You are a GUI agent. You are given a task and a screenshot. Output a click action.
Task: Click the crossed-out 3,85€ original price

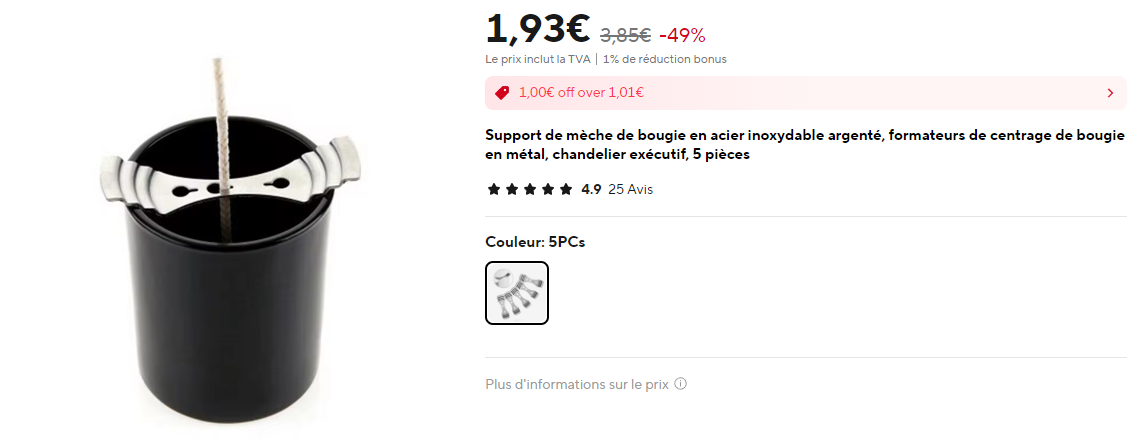click(x=625, y=35)
